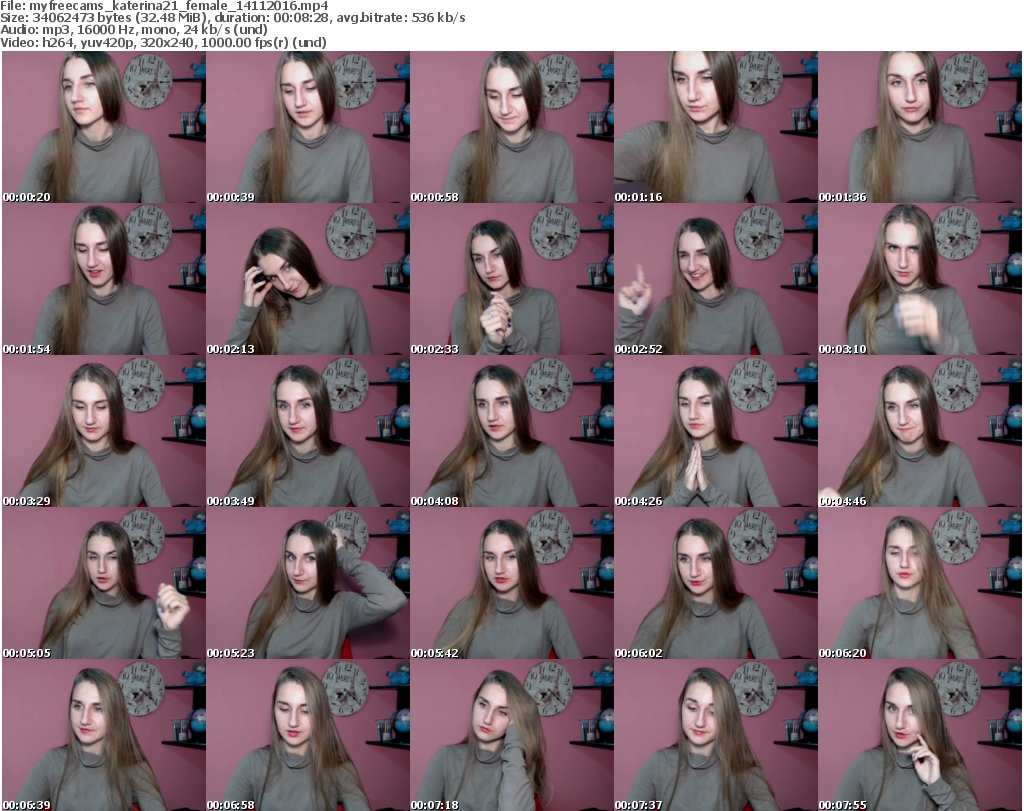
Task: Pick the thumbnail stamped 00:02:13
Action: tap(308, 279)
